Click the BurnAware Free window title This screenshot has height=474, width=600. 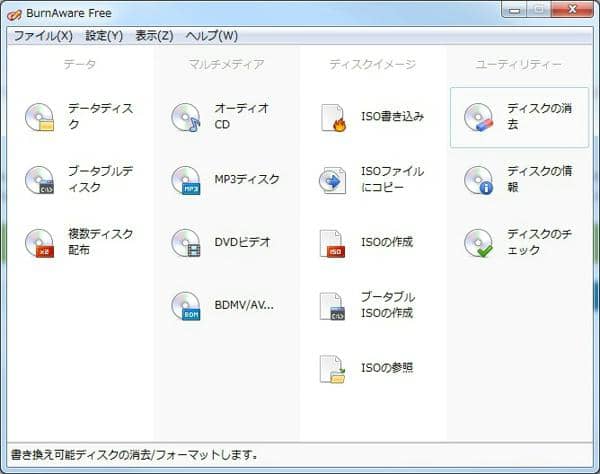pyautogui.click(x=69, y=13)
